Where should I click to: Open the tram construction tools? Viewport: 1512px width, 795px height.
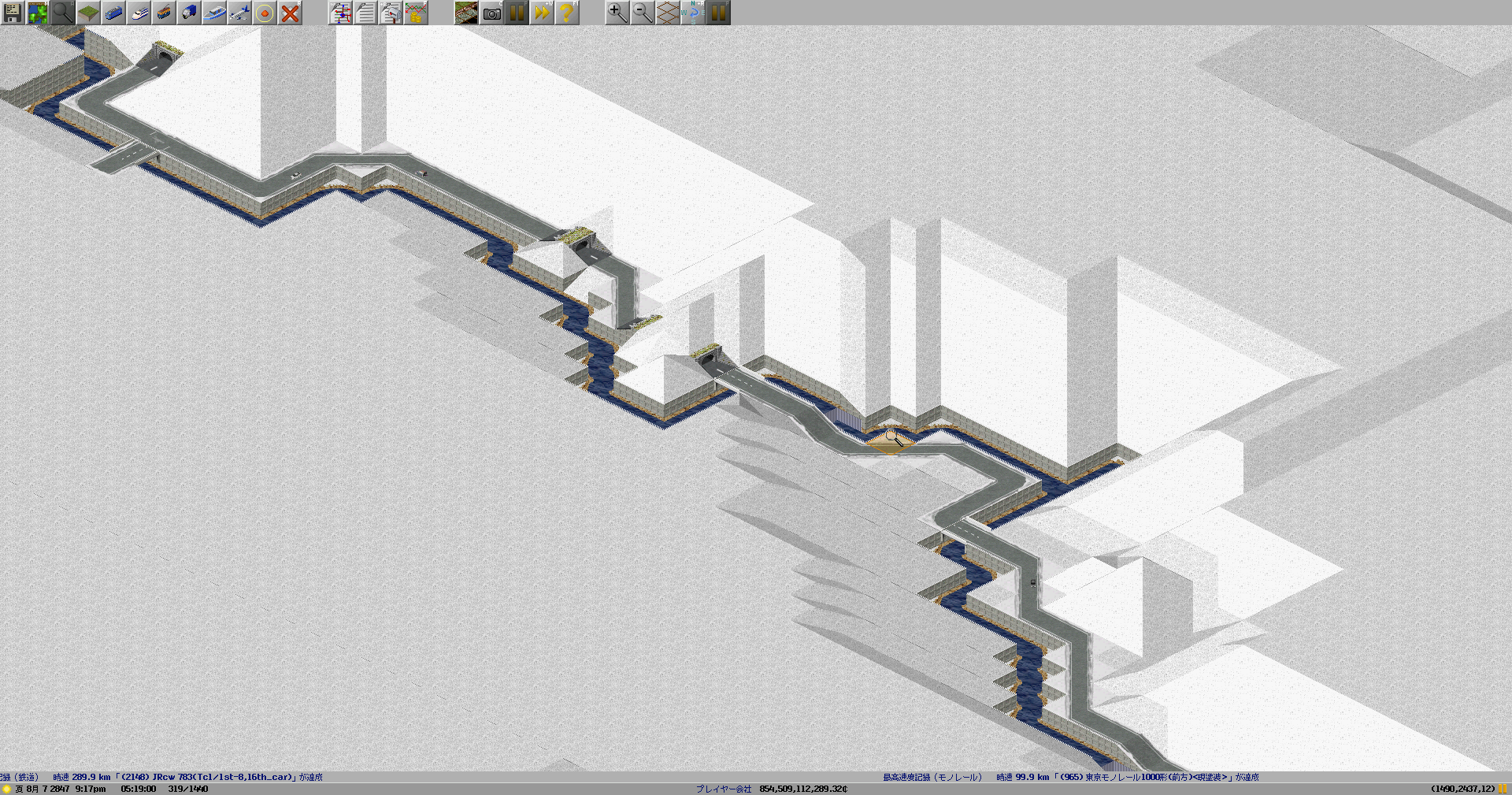click(x=164, y=13)
